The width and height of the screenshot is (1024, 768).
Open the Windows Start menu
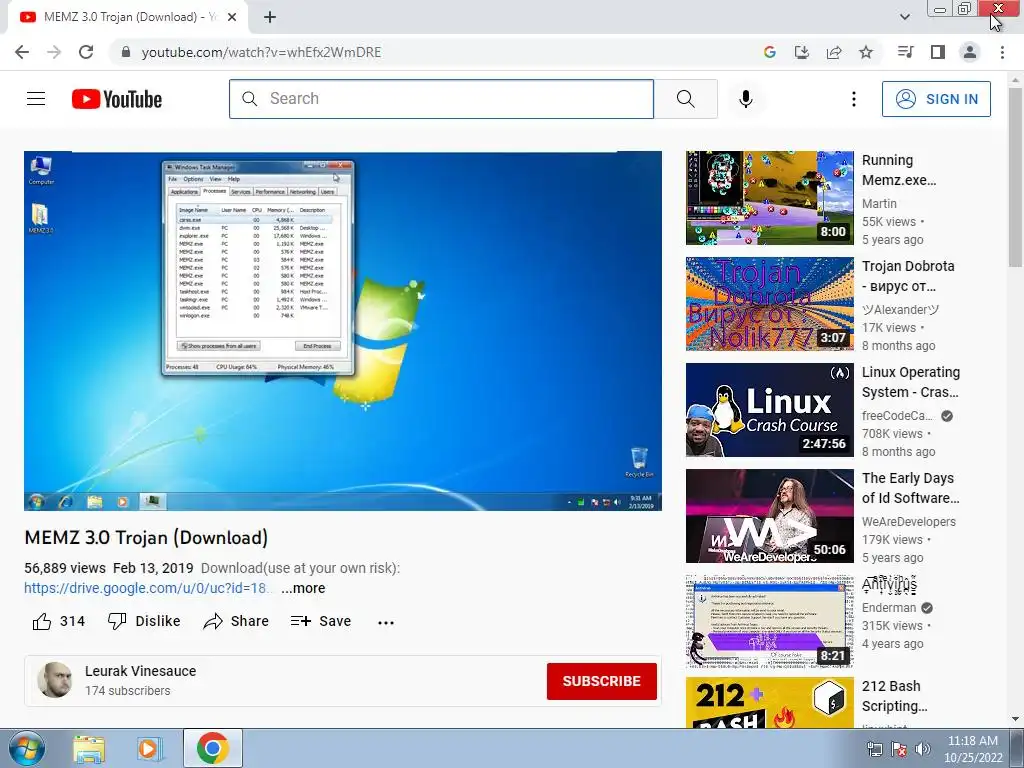(x=27, y=748)
